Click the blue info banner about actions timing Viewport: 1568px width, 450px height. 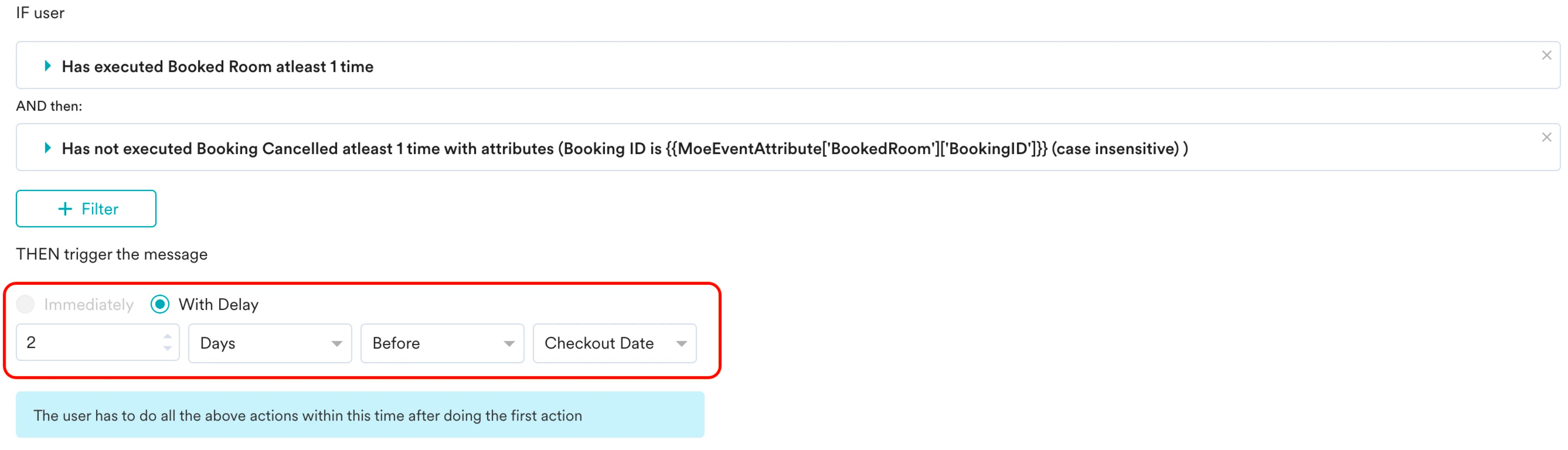tap(360, 415)
